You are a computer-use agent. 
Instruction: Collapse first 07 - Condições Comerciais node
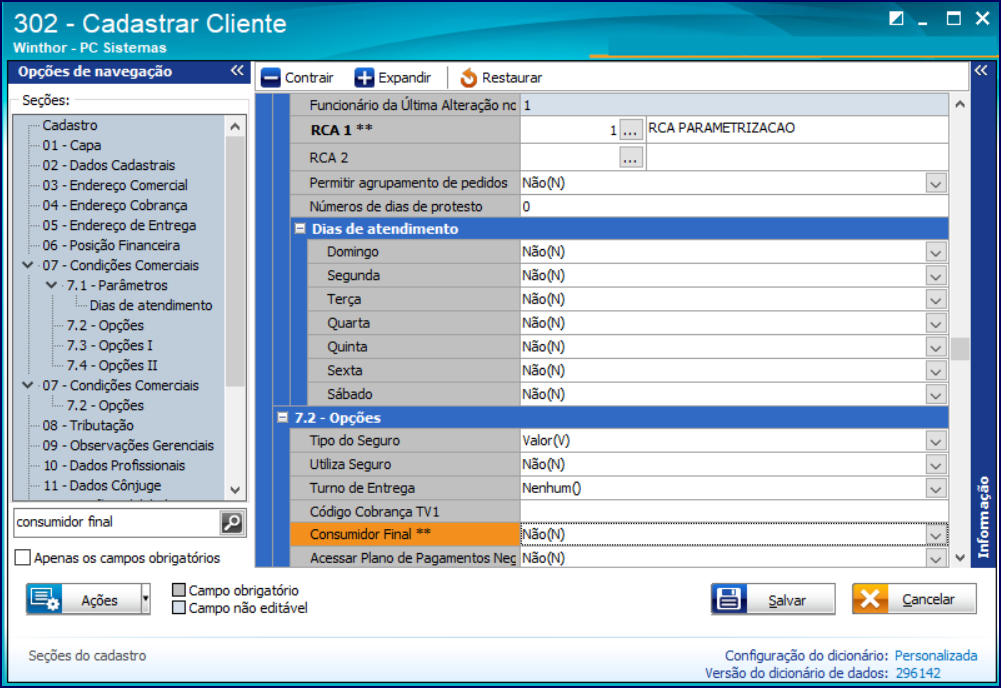(x=28, y=265)
